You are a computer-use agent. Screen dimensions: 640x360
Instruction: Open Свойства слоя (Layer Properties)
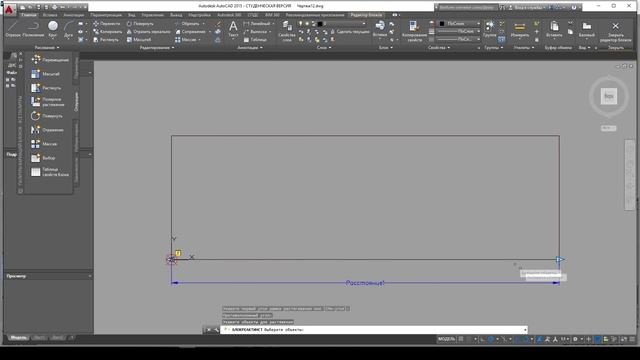(287, 31)
